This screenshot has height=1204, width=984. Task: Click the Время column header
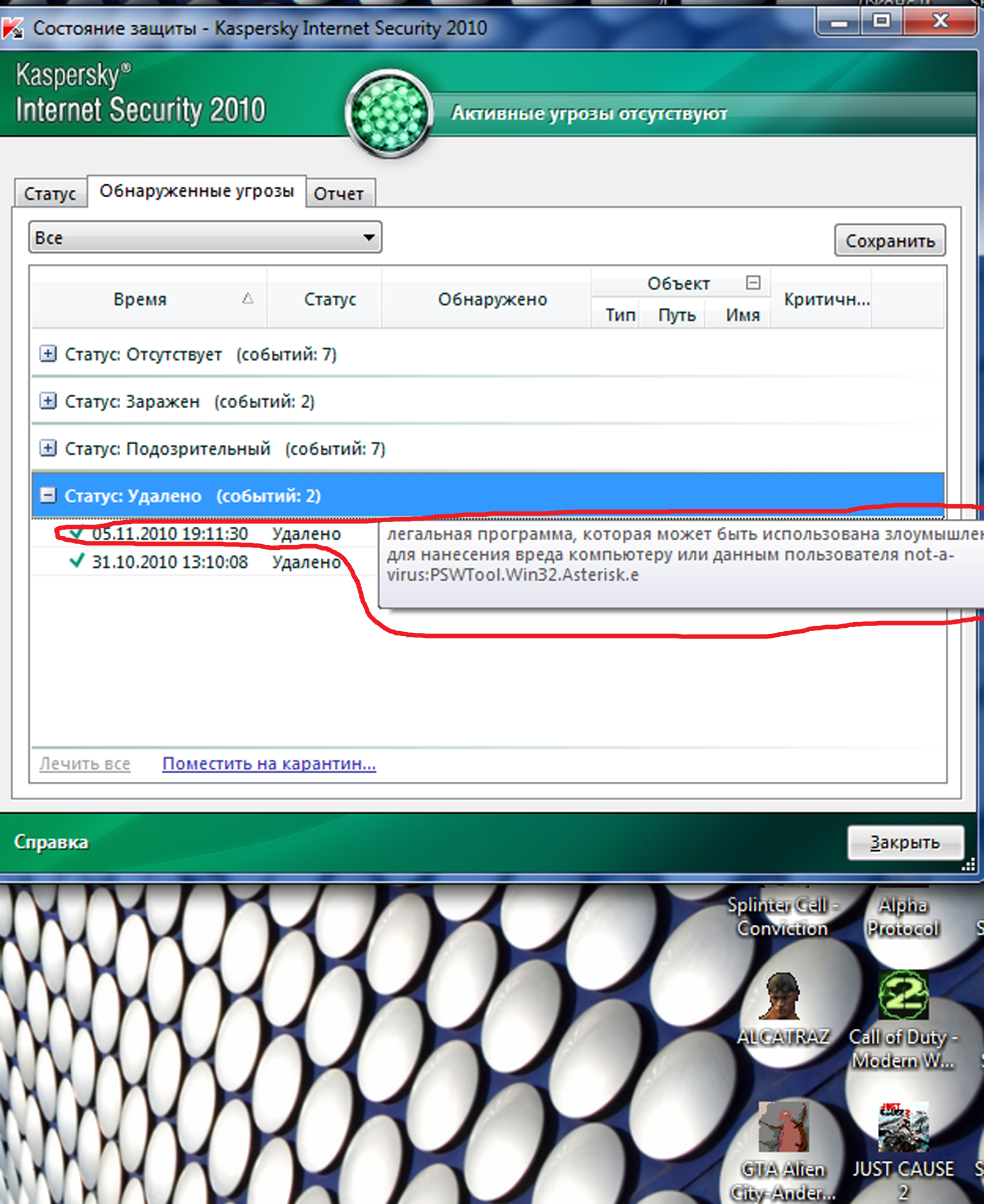click(x=148, y=299)
